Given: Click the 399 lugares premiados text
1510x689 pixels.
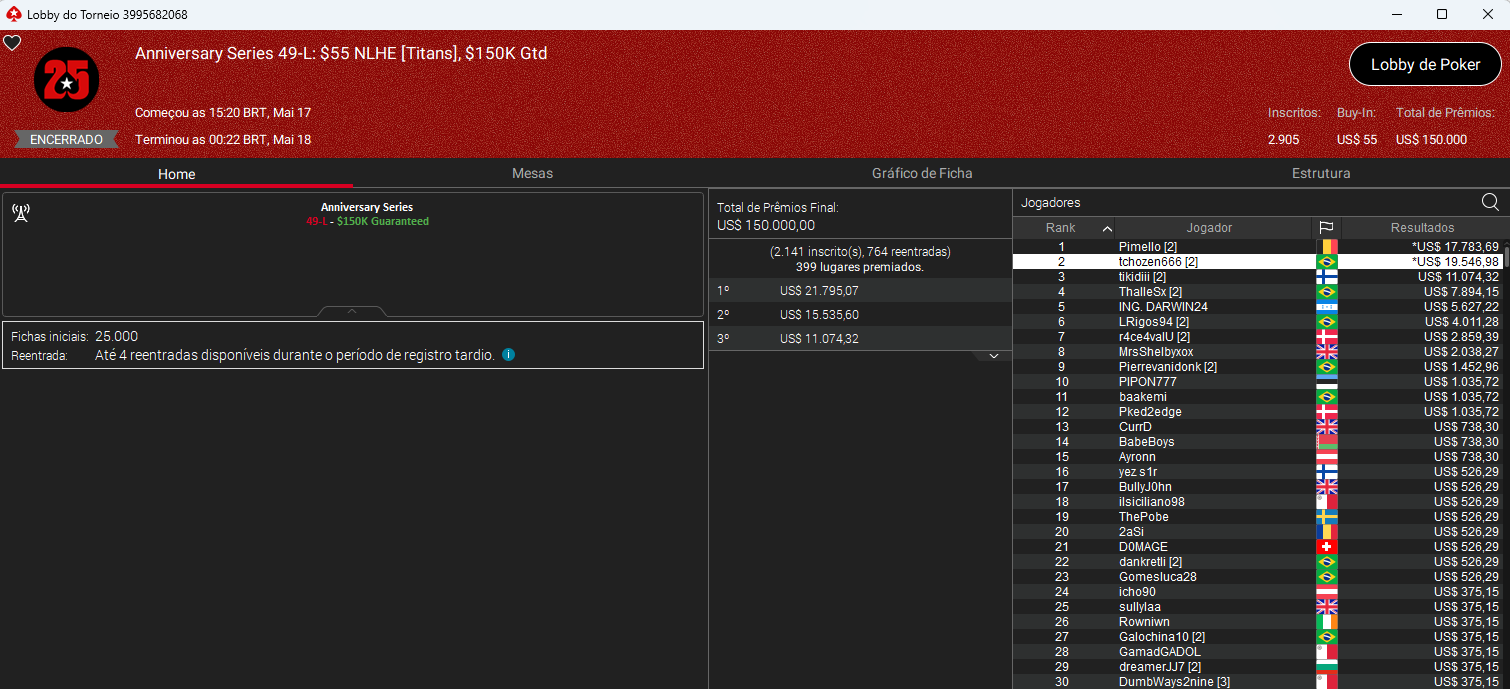Looking at the screenshot, I should [860, 267].
